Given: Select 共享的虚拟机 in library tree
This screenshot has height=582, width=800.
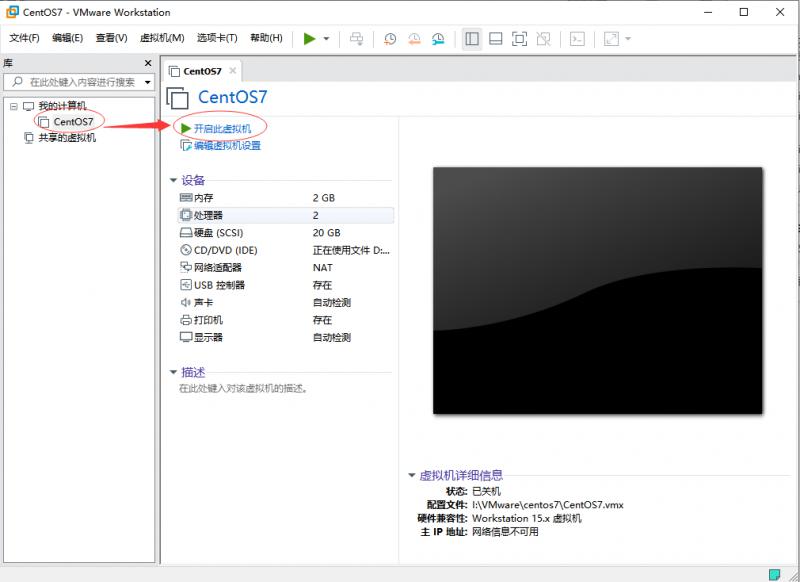Looking at the screenshot, I should (67, 138).
